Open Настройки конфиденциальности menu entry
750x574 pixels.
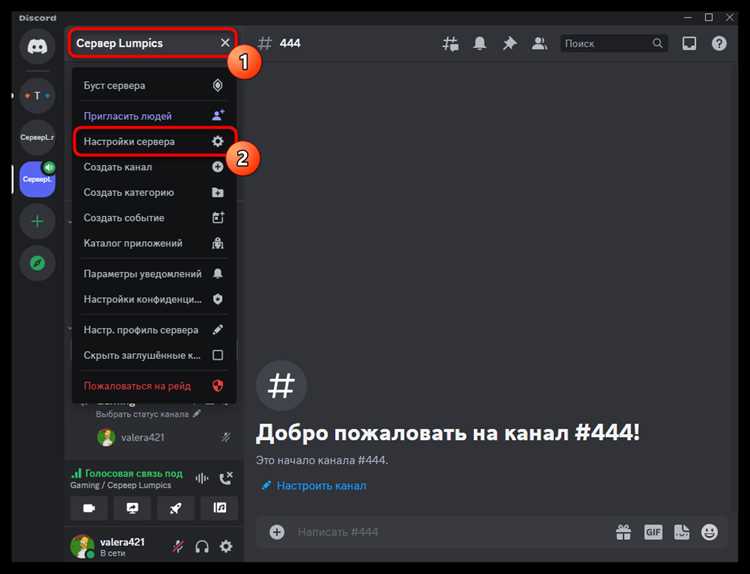tap(154, 299)
